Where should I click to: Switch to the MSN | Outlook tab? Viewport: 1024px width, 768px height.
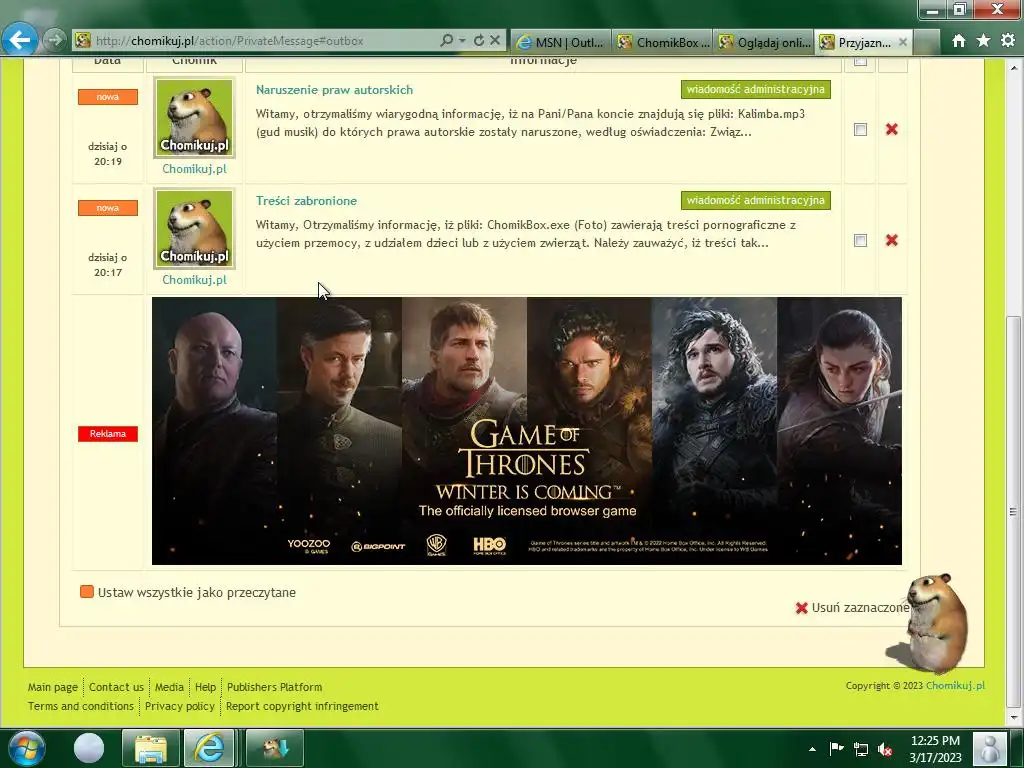coord(561,42)
